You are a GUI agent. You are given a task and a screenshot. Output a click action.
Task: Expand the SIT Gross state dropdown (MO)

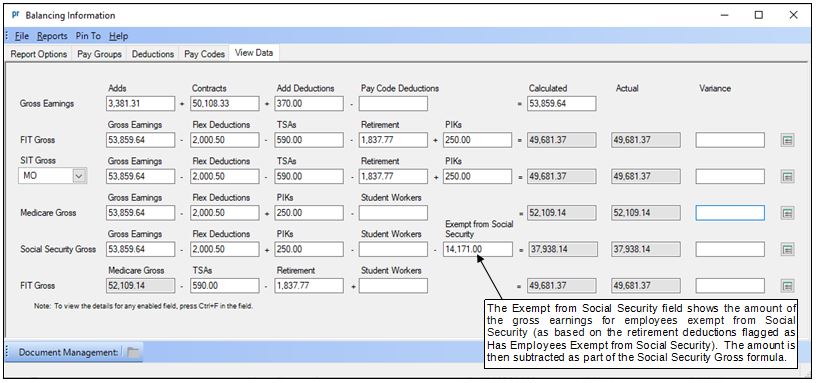79,176
